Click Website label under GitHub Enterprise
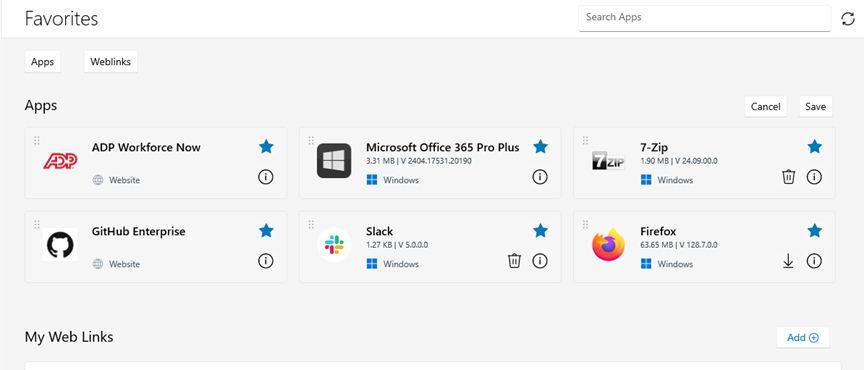This screenshot has height=370, width=864. pyautogui.click(x=124, y=264)
